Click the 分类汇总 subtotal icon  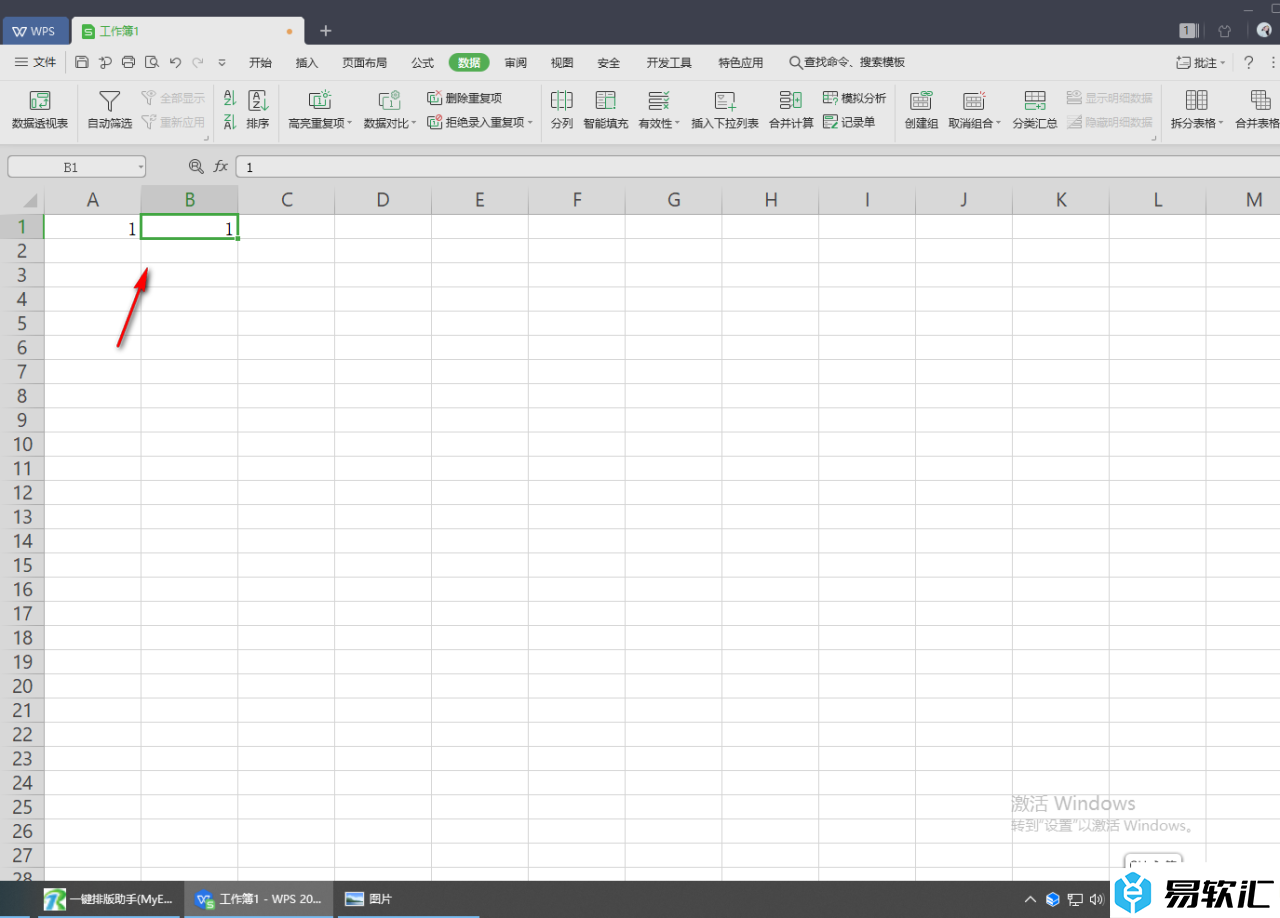pos(1035,100)
